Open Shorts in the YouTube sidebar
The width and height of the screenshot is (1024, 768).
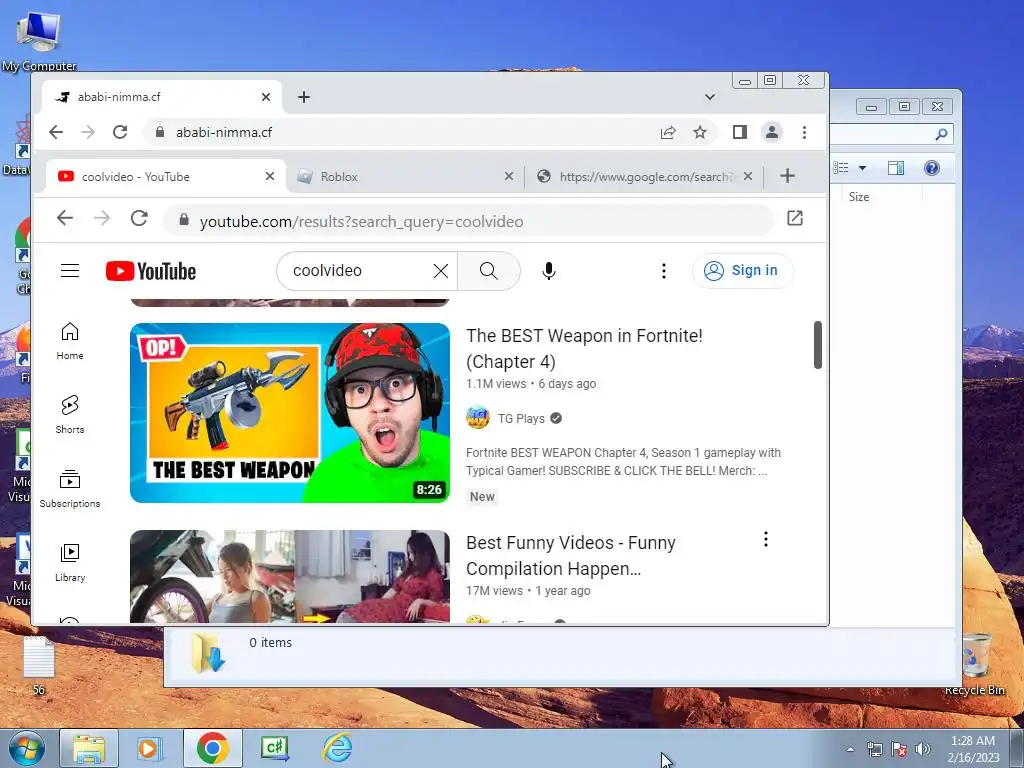(70, 415)
